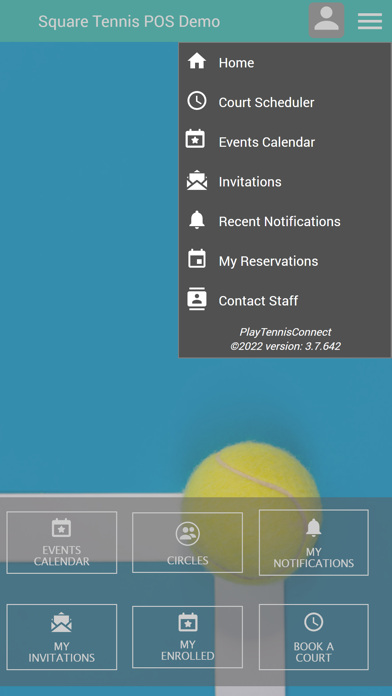The width and height of the screenshot is (392, 696).
Task: Open the Circles tile
Action: (187, 542)
